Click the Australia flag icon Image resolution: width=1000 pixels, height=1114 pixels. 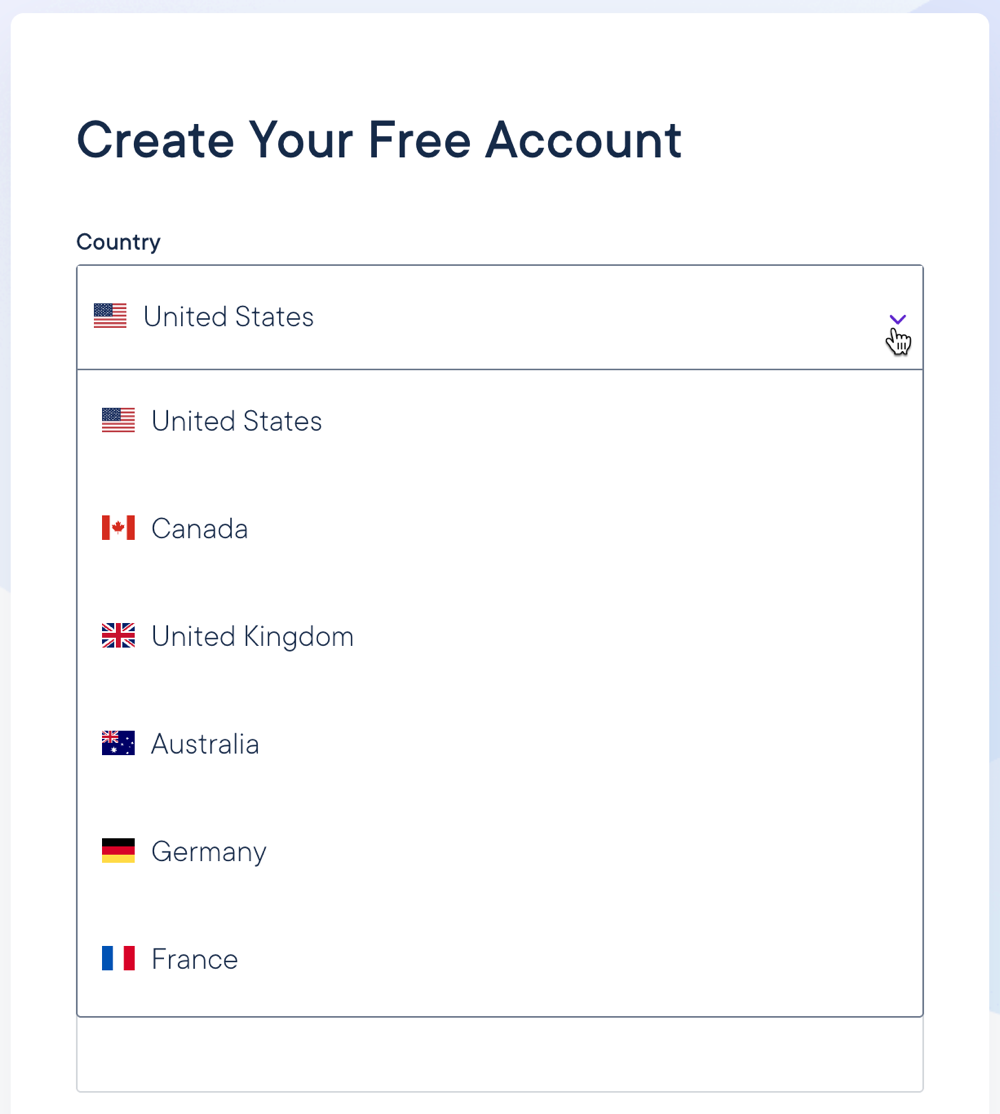coord(118,743)
